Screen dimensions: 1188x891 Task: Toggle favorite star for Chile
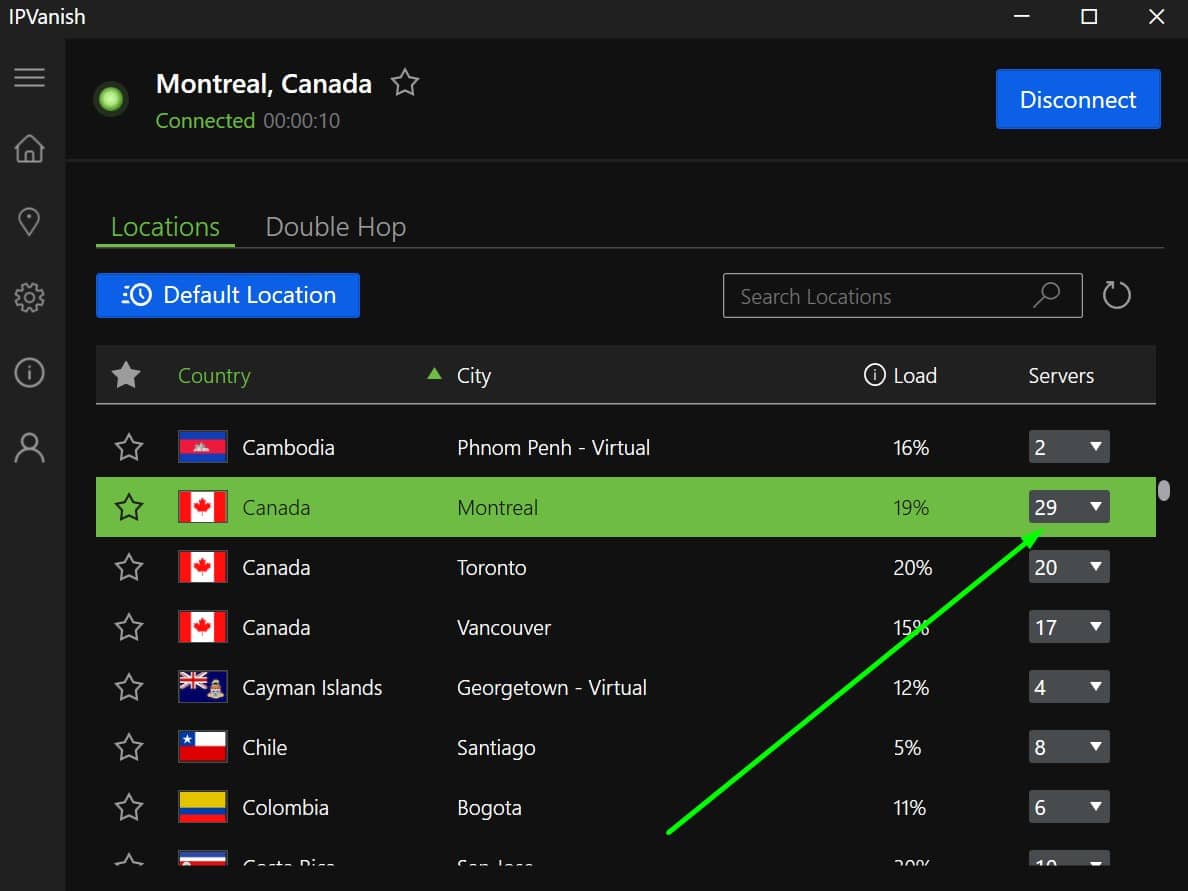[x=129, y=746]
